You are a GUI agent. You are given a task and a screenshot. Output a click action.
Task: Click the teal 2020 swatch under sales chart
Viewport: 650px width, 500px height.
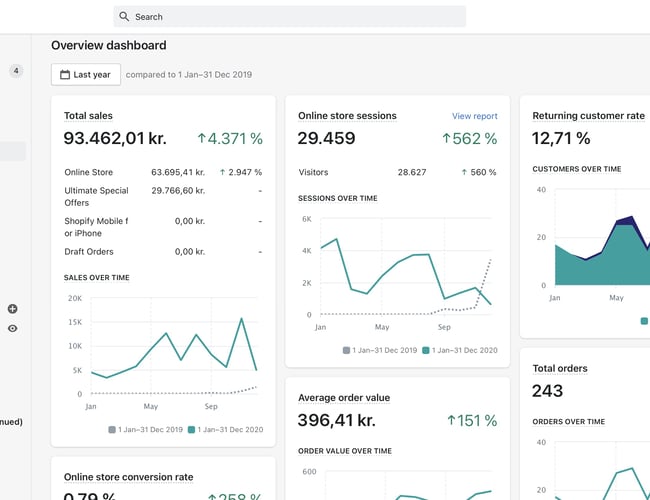click(x=192, y=429)
